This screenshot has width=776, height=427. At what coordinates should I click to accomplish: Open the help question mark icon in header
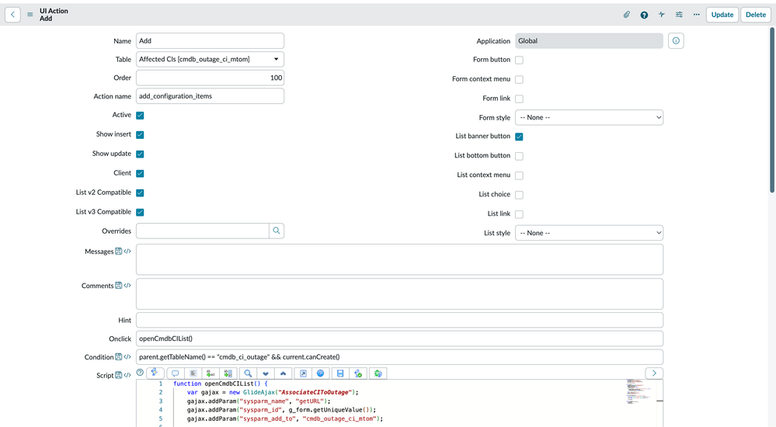(x=644, y=15)
